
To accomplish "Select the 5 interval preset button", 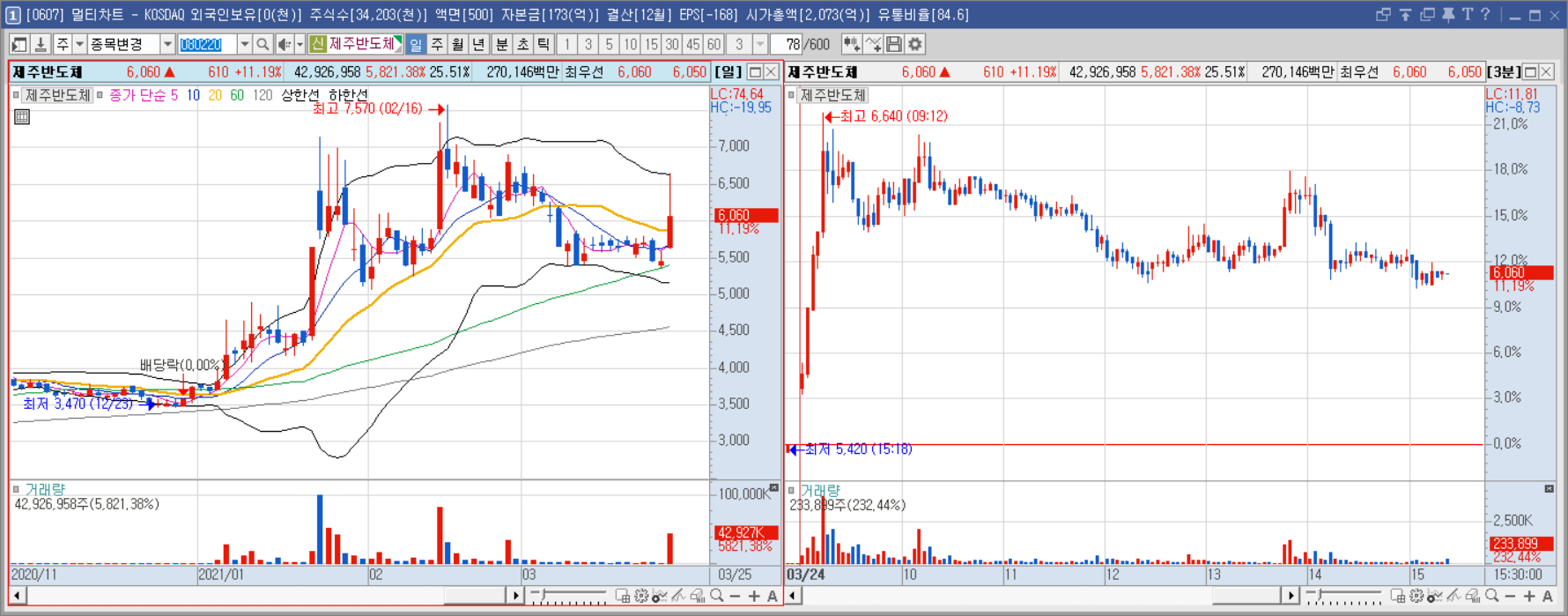I will (x=609, y=44).
